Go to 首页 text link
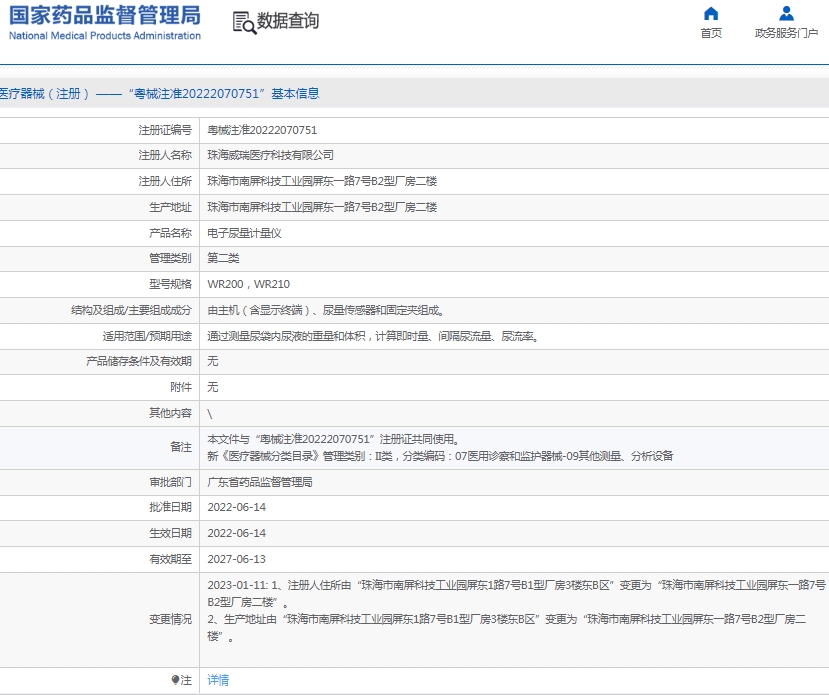 pyautogui.click(x=711, y=33)
